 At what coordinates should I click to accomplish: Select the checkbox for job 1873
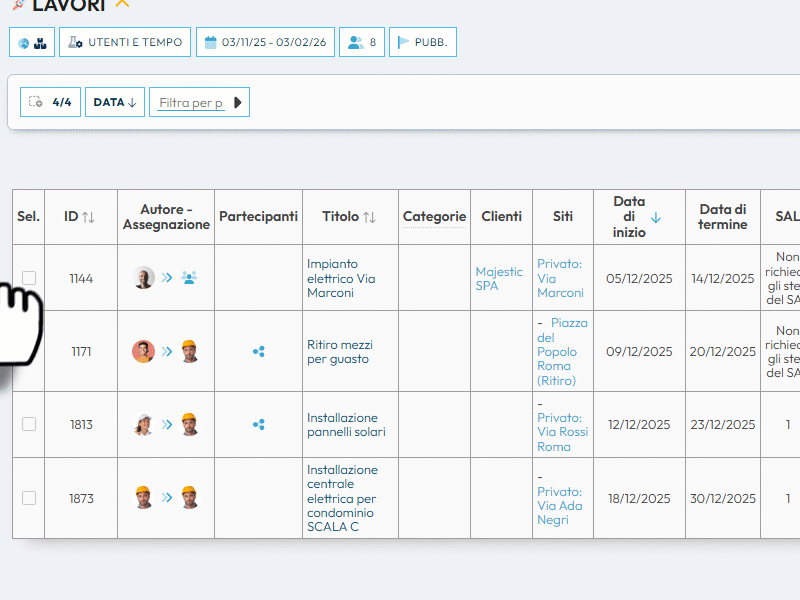(29, 498)
